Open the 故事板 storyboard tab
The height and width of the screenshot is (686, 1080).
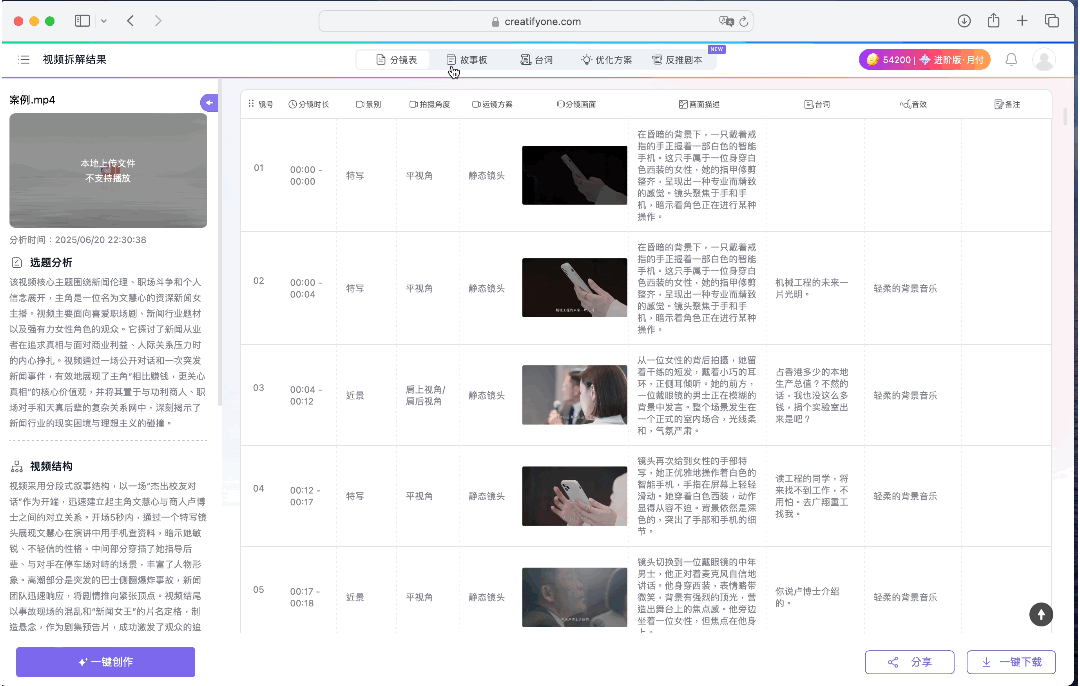coord(467,60)
